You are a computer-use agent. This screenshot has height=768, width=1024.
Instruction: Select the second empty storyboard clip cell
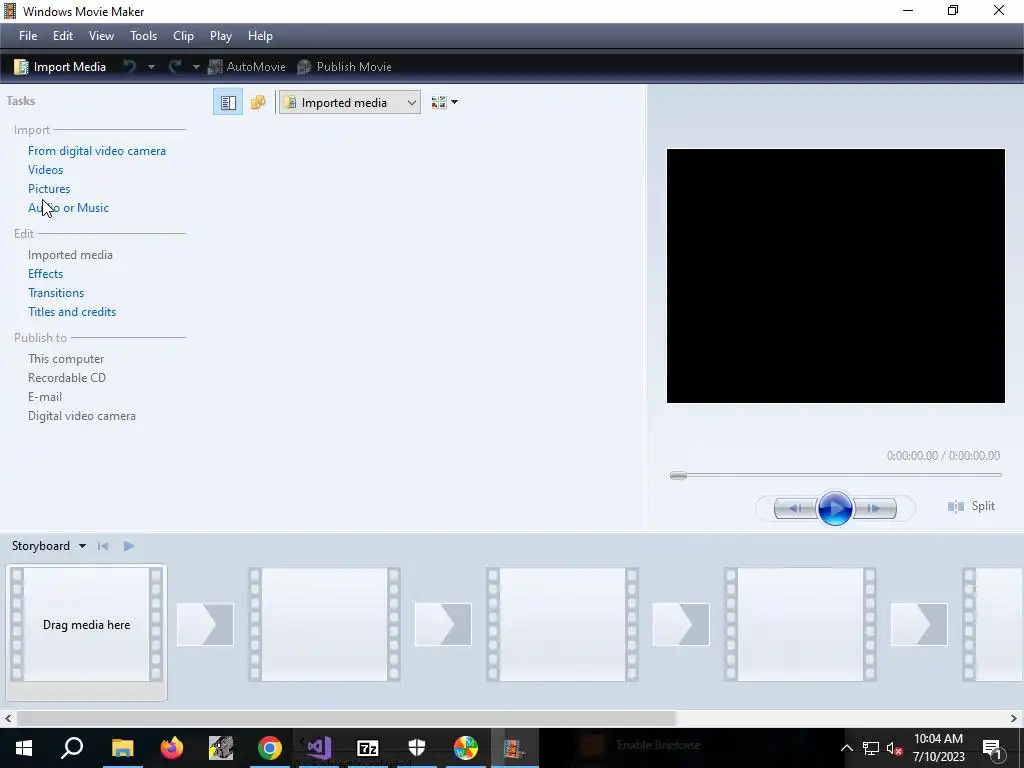click(x=325, y=625)
